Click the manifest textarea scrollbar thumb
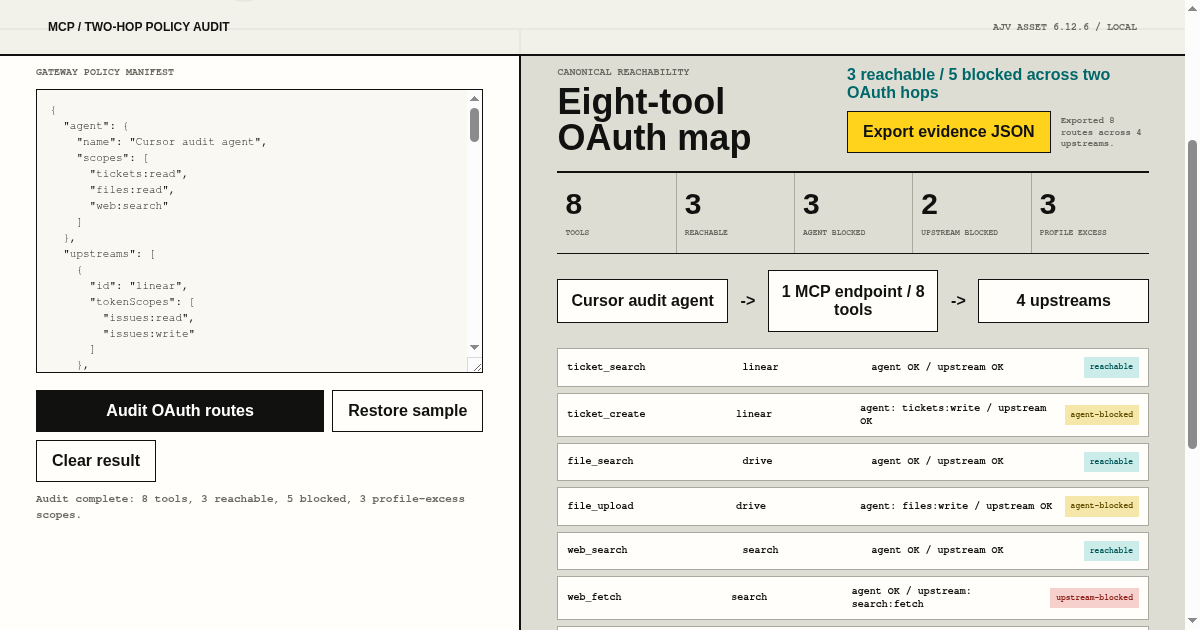The width and height of the screenshot is (1200, 630). (474, 125)
